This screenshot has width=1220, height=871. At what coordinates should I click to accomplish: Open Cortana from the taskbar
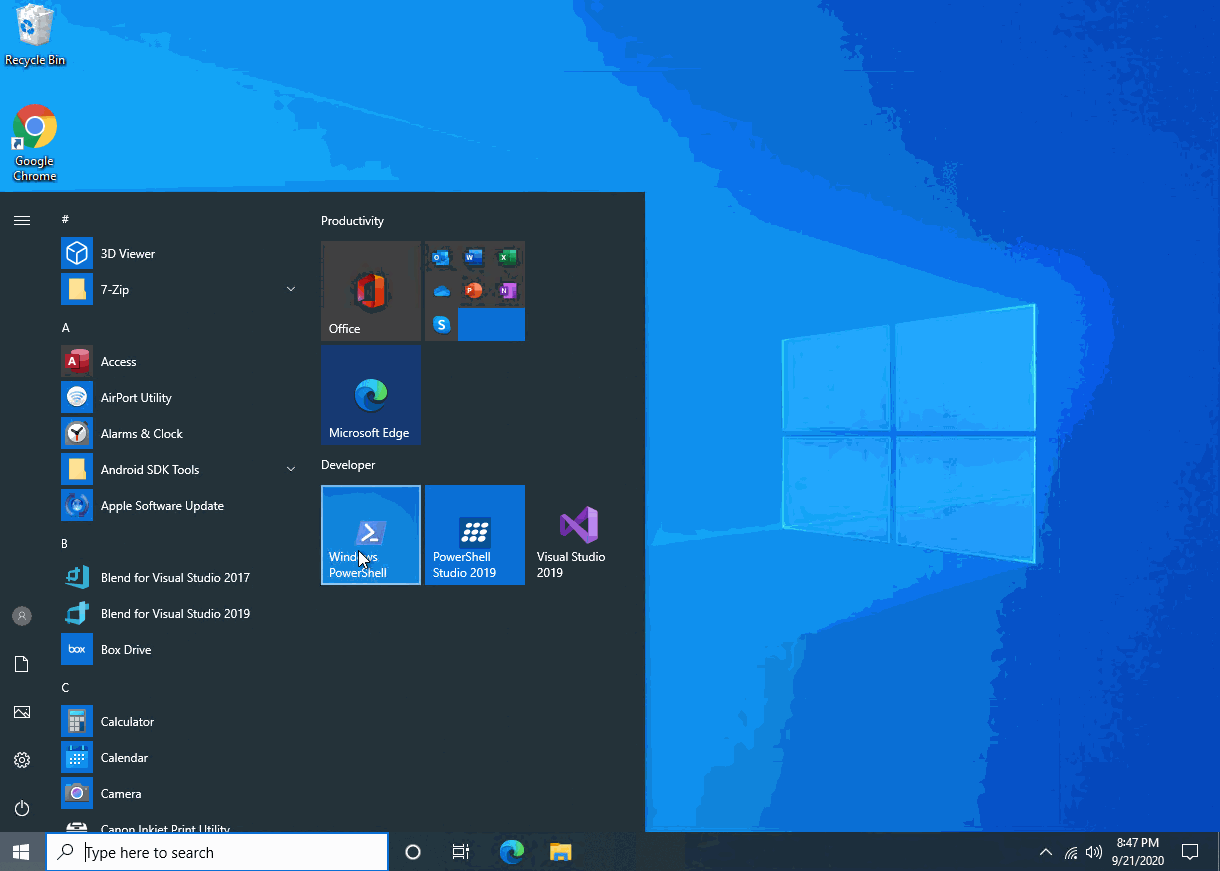(x=412, y=852)
